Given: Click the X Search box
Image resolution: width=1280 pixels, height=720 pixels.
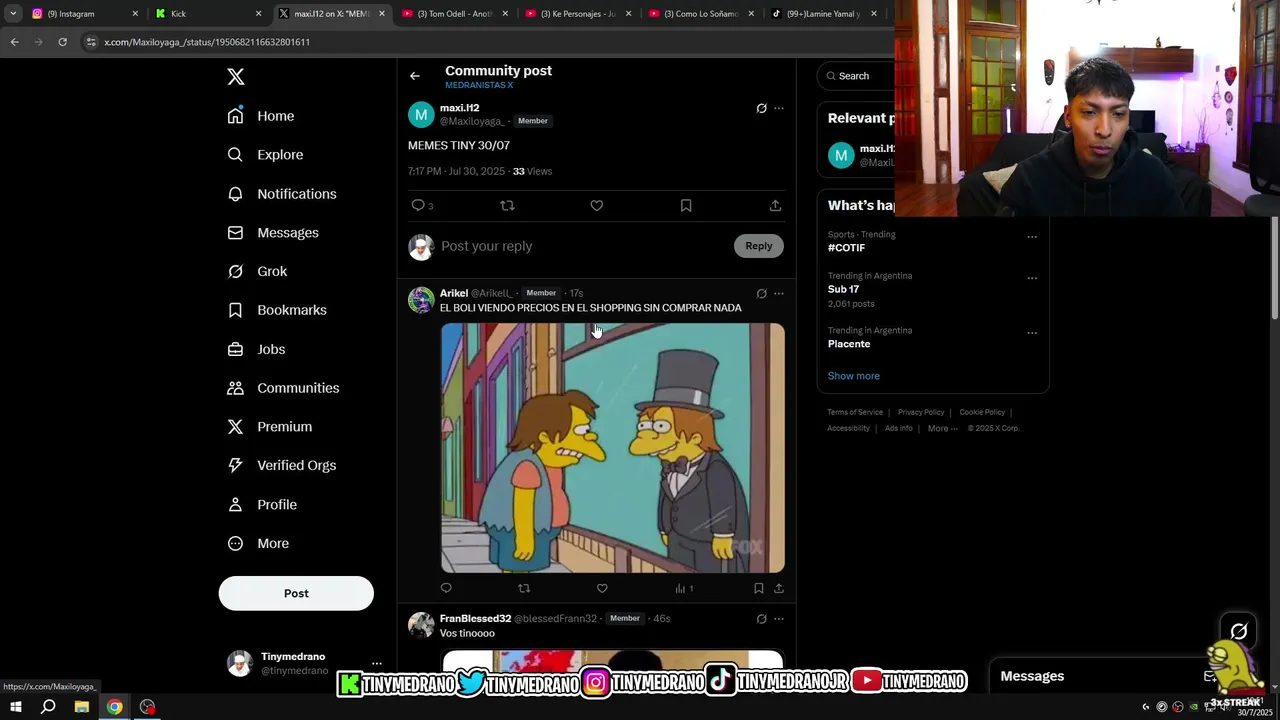Looking at the screenshot, I should [x=856, y=76].
